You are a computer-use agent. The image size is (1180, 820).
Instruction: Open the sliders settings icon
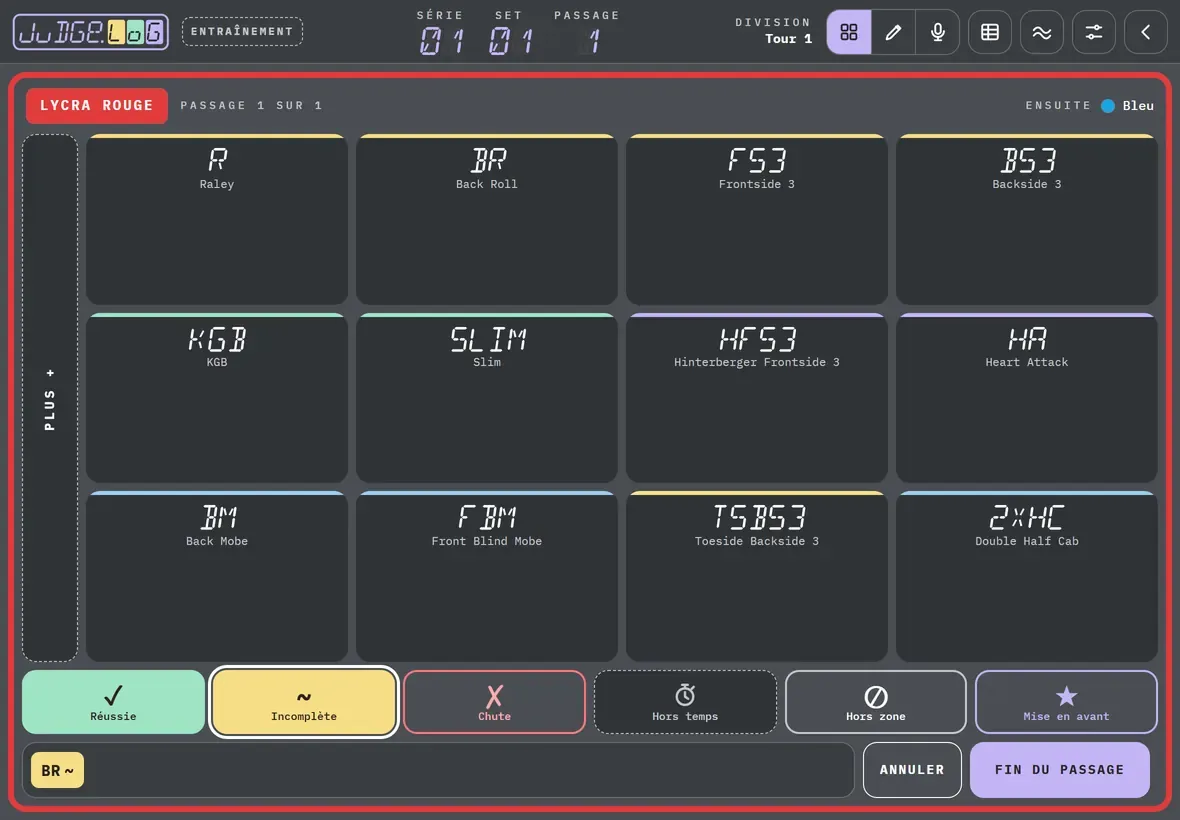point(1093,32)
